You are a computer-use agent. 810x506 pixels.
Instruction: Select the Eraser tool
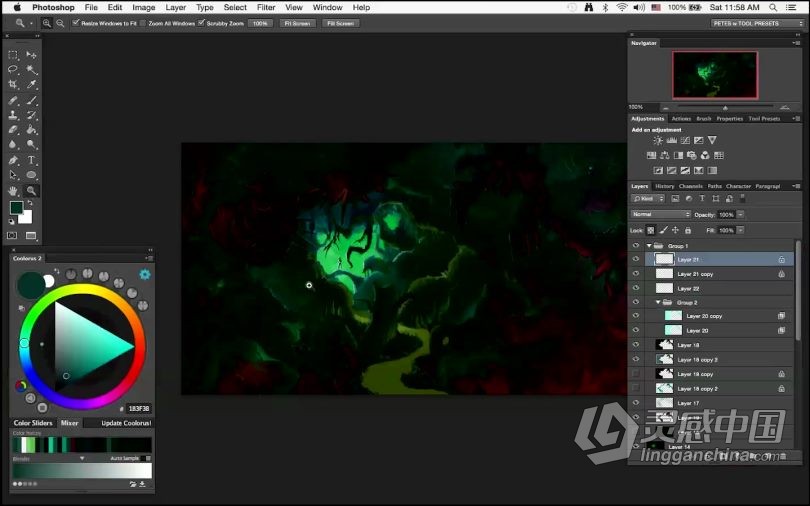[13, 130]
